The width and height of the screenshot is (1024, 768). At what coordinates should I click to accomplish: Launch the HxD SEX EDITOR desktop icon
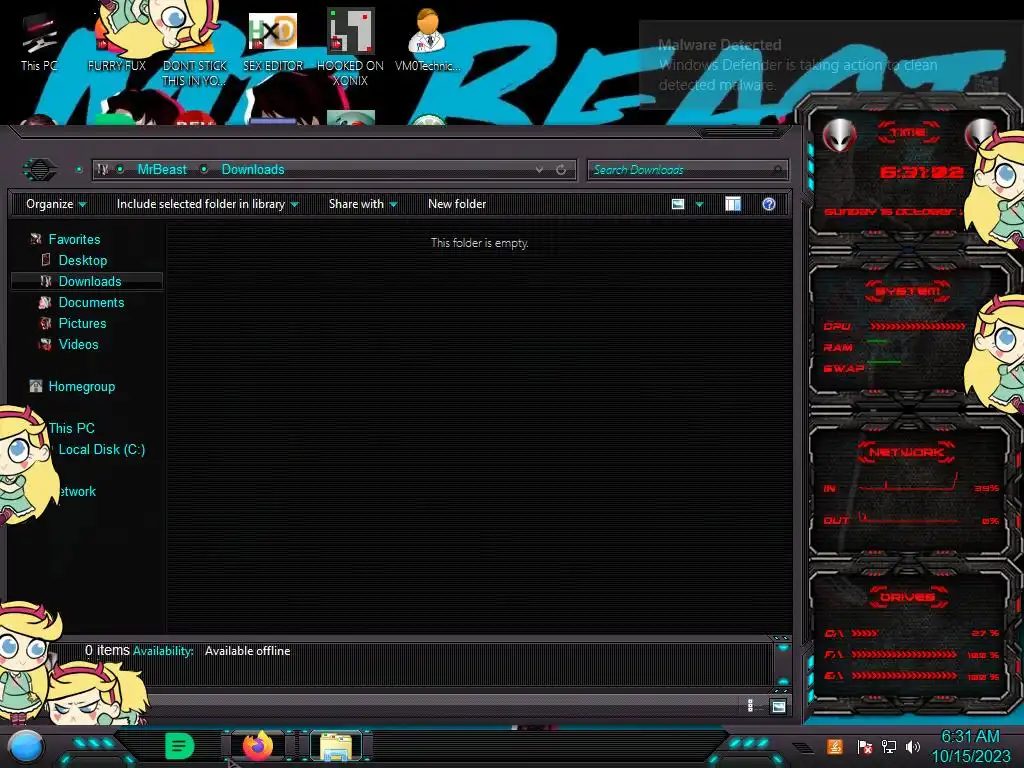click(273, 40)
